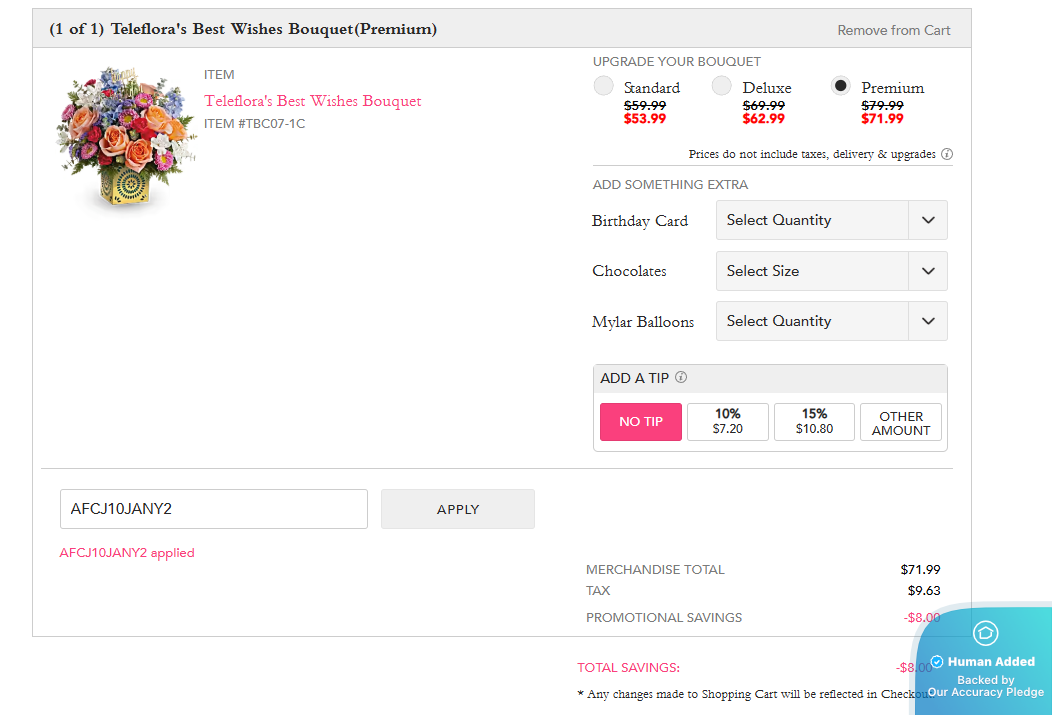Expand the Chocolates size dropdown
This screenshot has height=715, width=1052.
831,271
